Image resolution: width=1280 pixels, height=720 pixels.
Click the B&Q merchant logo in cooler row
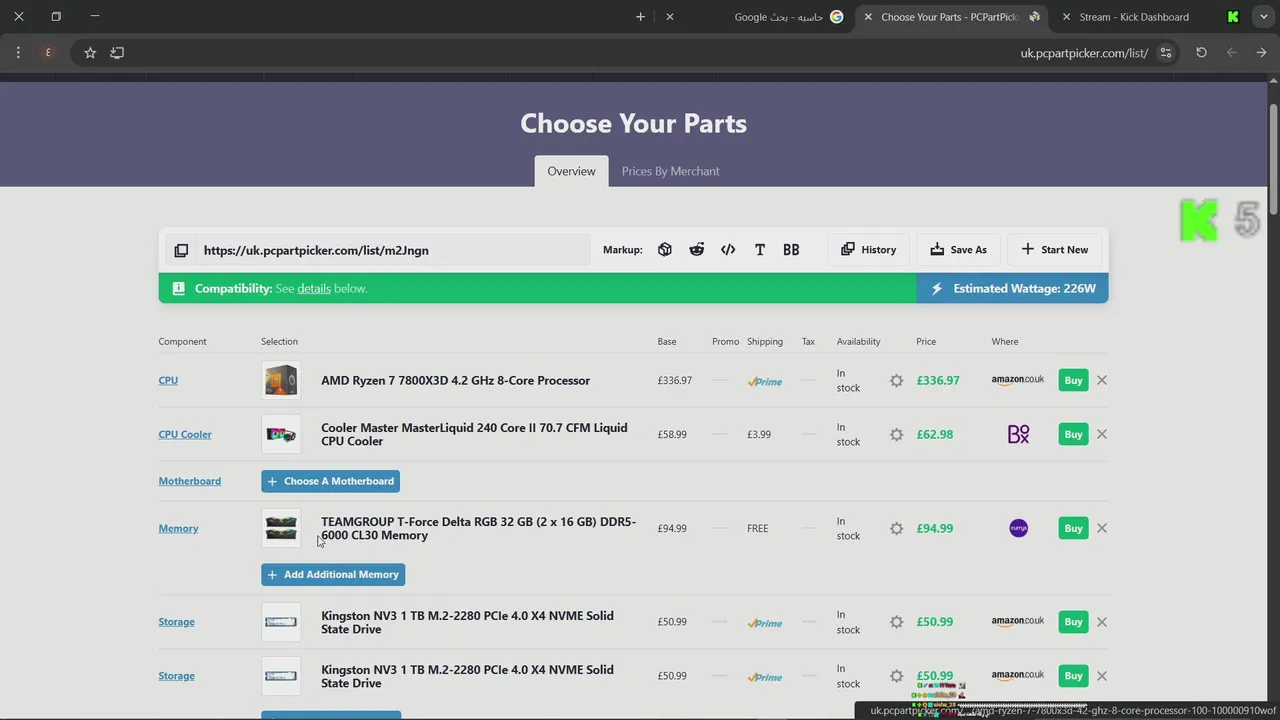pos(1018,434)
